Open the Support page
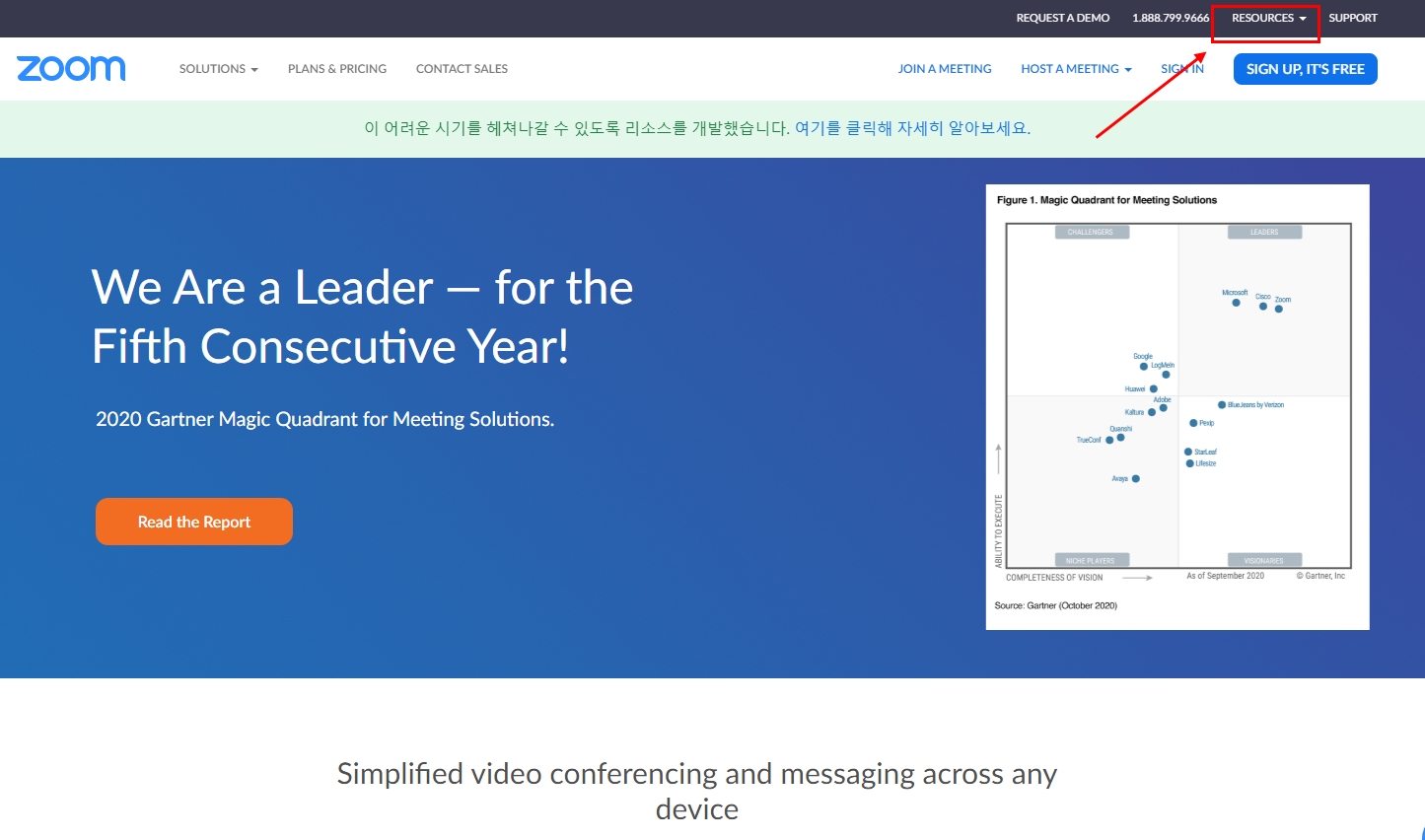The height and width of the screenshot is (840, 1425). 1353,18
